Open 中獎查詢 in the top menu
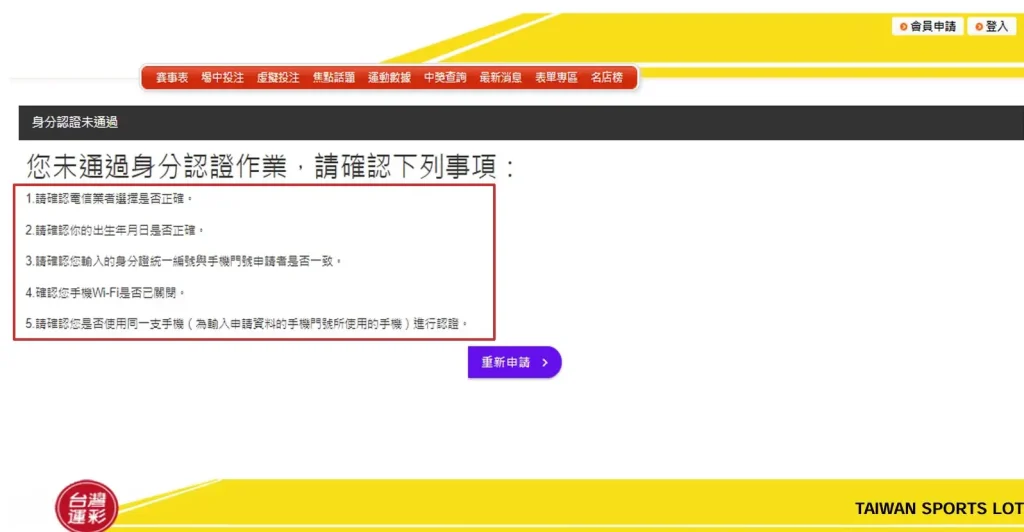 (x=445, y=78)
